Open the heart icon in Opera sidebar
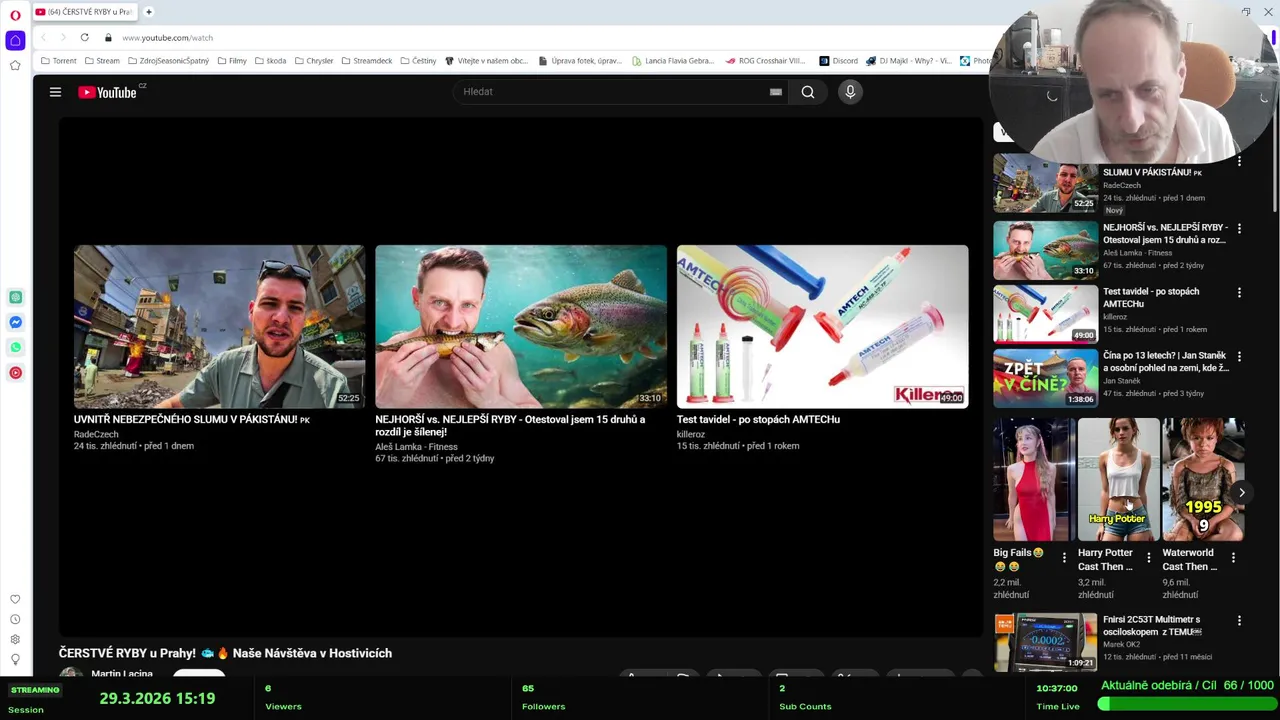Image resolution: width=1280 pixels, height=720 pixels. coord(15,599)
